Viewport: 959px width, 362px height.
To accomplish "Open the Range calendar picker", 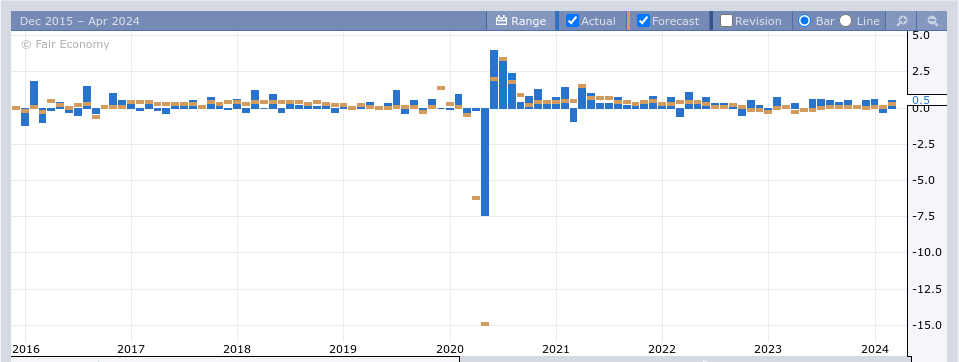I will [520, 21].
